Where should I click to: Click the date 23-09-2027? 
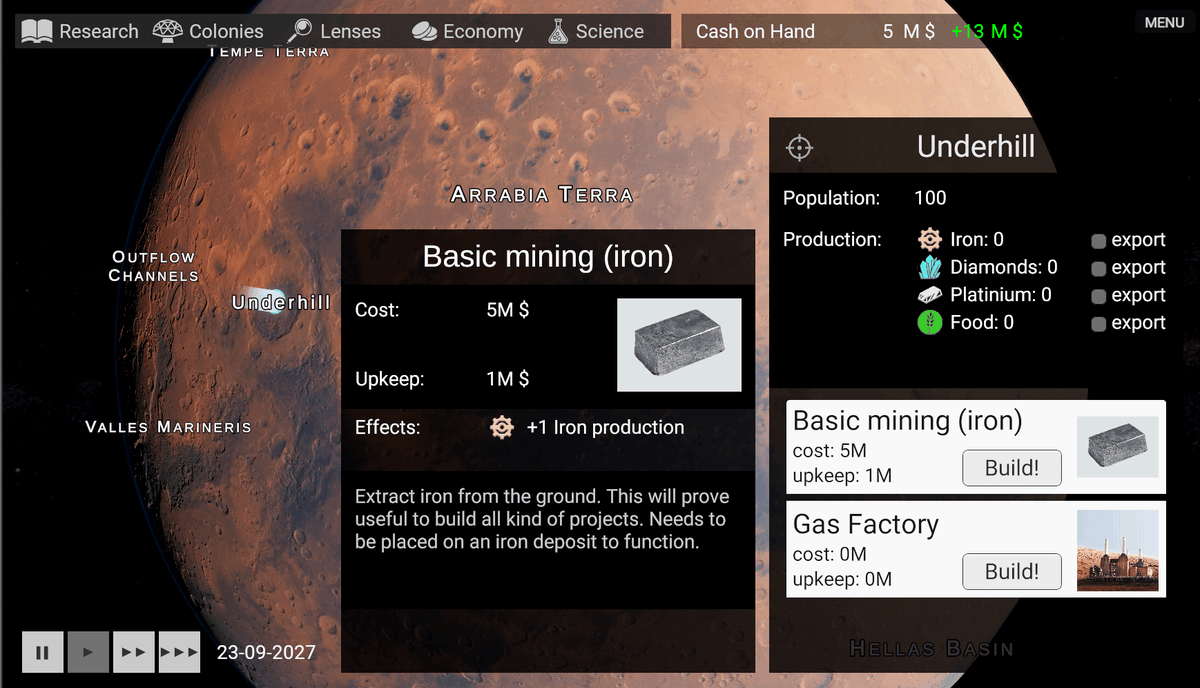pyautogui.click(x=266, y=653)
